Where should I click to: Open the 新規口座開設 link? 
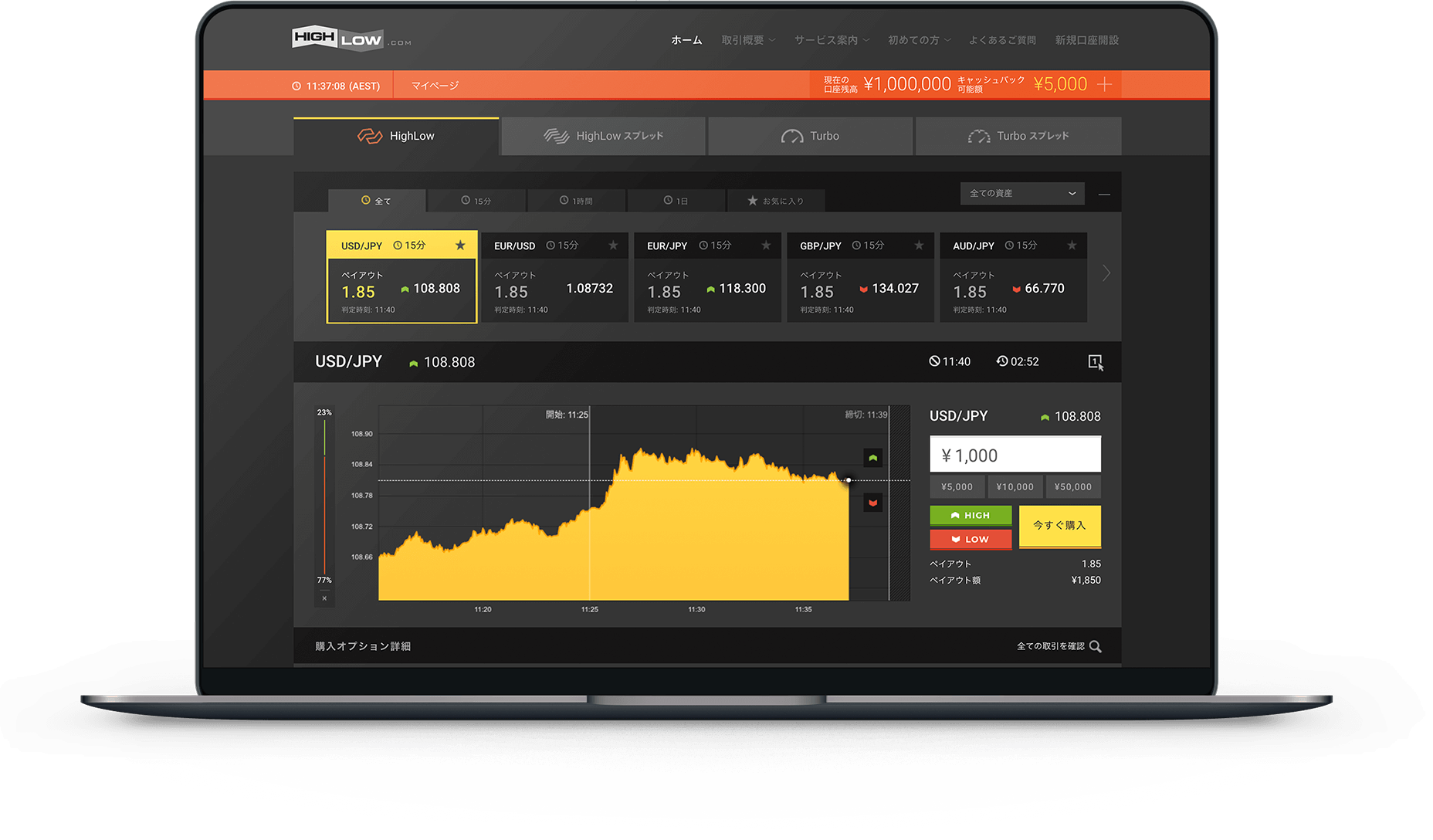[1086, 40]
